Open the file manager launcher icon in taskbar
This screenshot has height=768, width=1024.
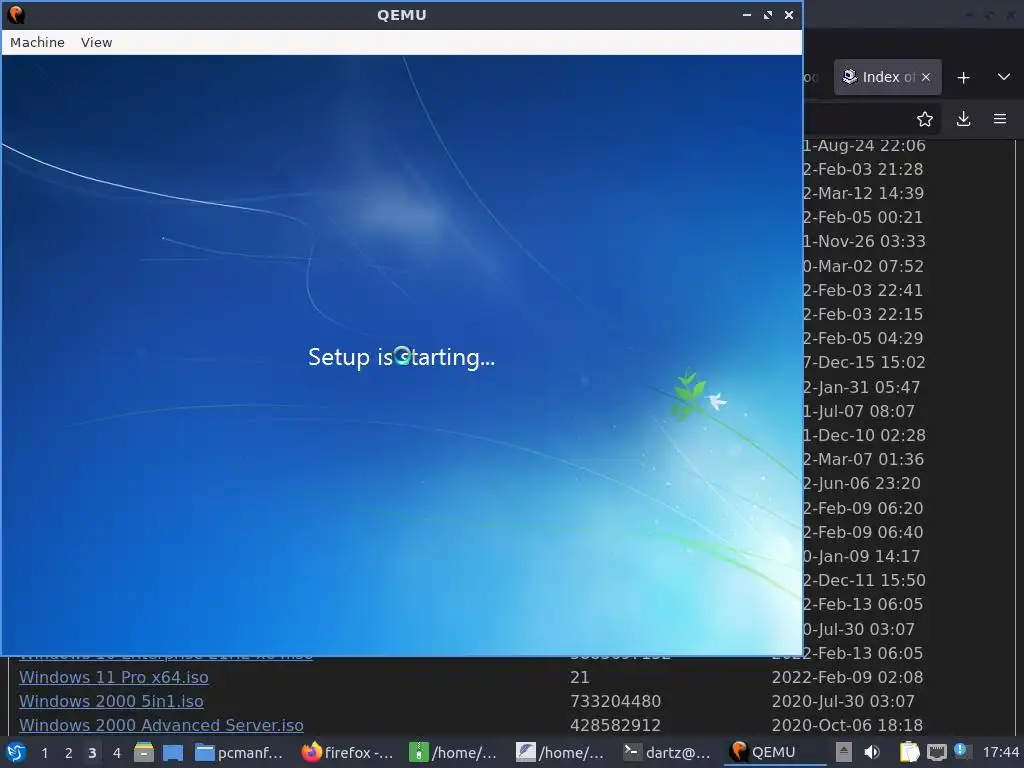[144, 752]
